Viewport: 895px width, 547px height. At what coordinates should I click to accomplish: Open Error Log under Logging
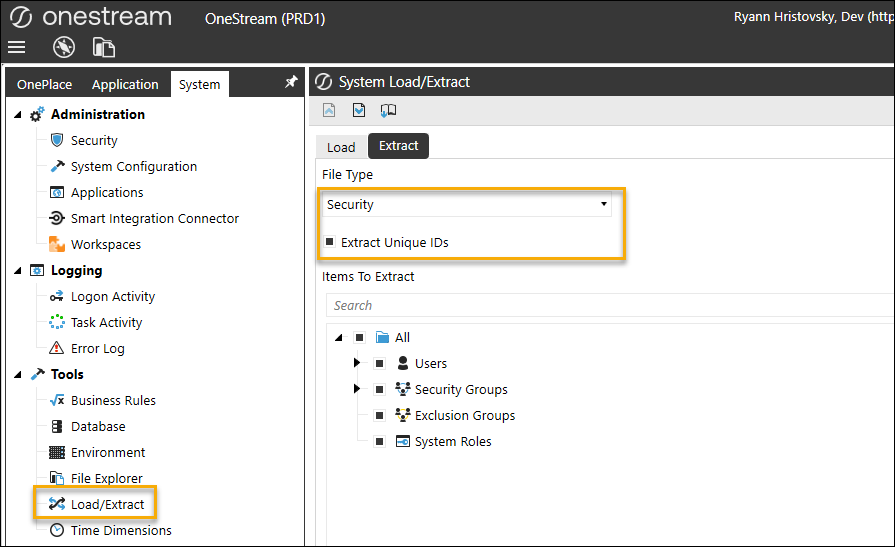click(97, 349)
